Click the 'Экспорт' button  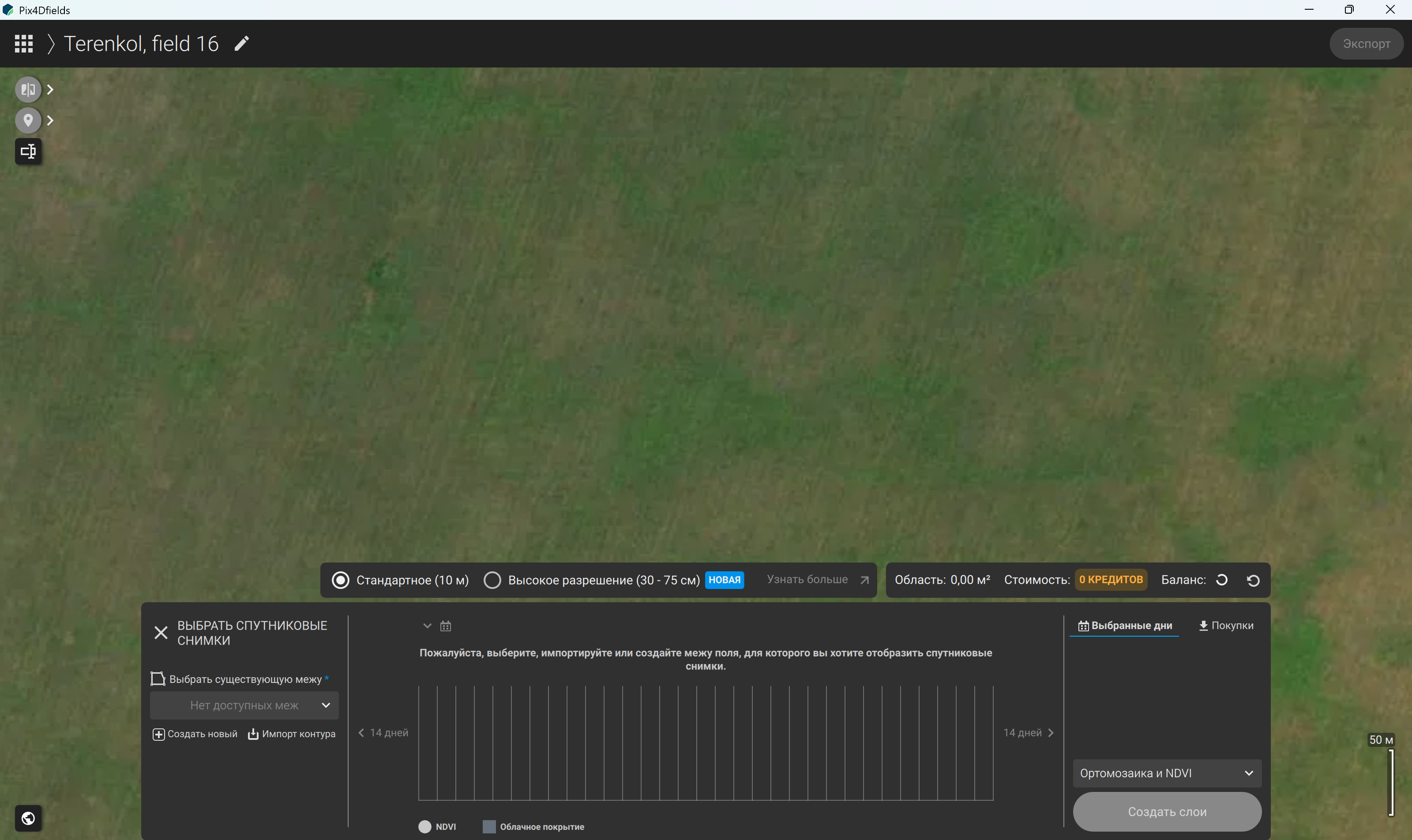click(1366, 44)
